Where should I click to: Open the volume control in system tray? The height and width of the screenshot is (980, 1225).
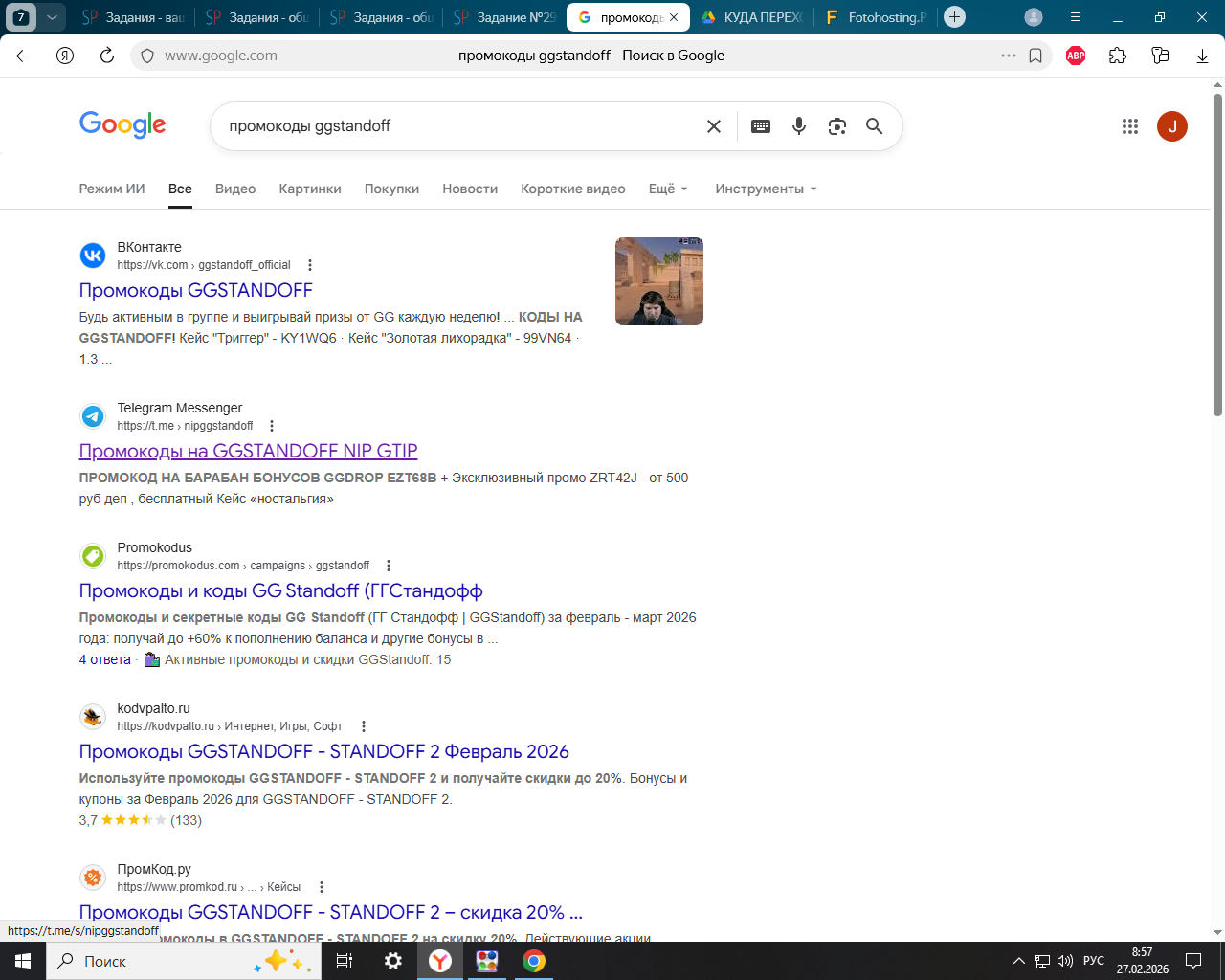pos(1065,961)
